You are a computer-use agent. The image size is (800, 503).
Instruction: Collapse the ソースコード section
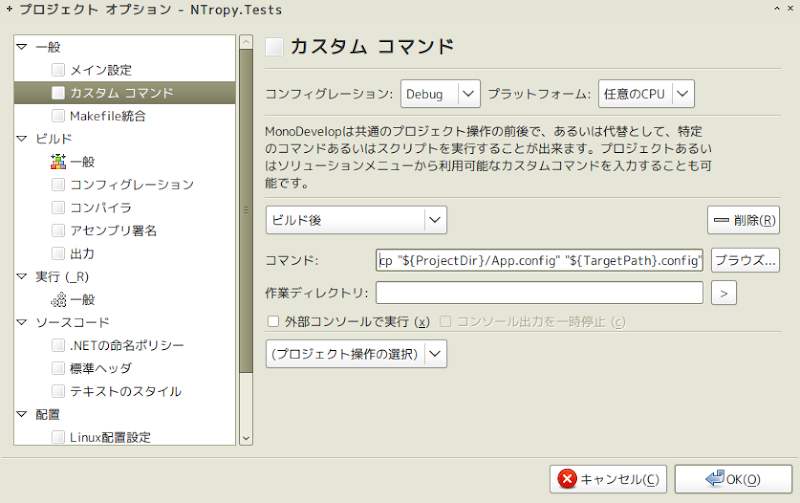coord(21,322)
